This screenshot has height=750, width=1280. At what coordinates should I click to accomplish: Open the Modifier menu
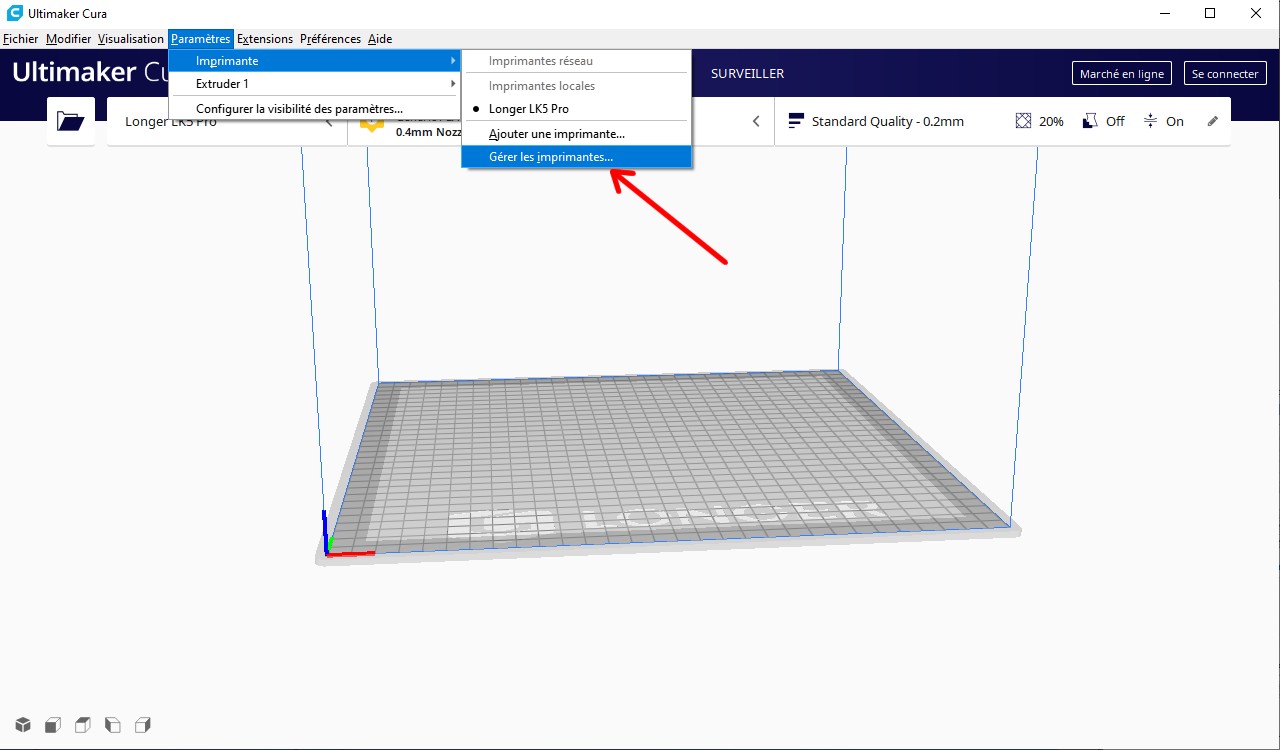click(68, 39)
